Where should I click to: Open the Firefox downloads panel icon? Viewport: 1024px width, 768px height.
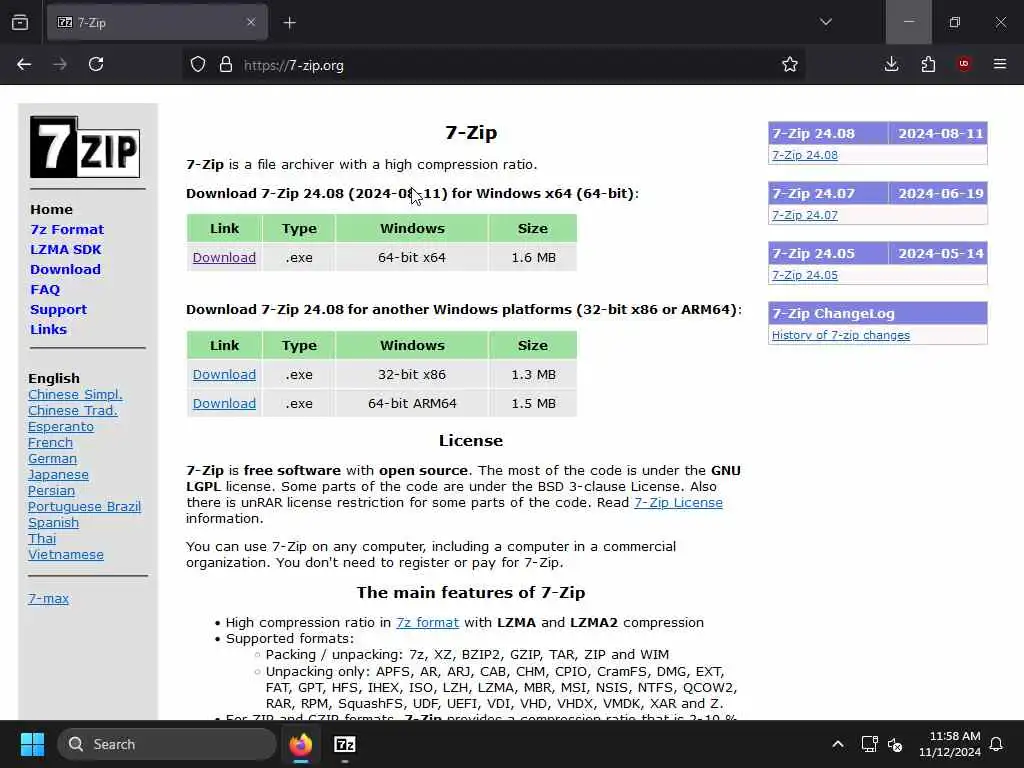point(891,64)
